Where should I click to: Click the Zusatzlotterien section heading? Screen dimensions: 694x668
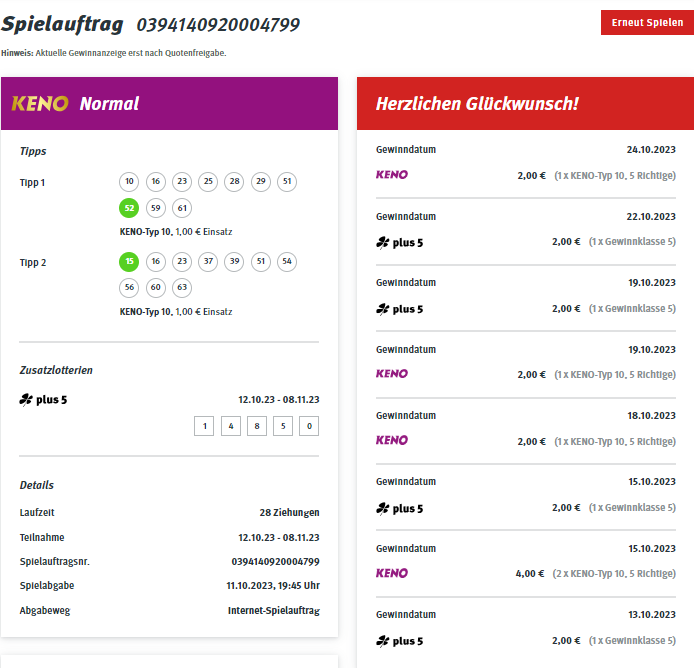pyautogui.click(x=56, y=371)
